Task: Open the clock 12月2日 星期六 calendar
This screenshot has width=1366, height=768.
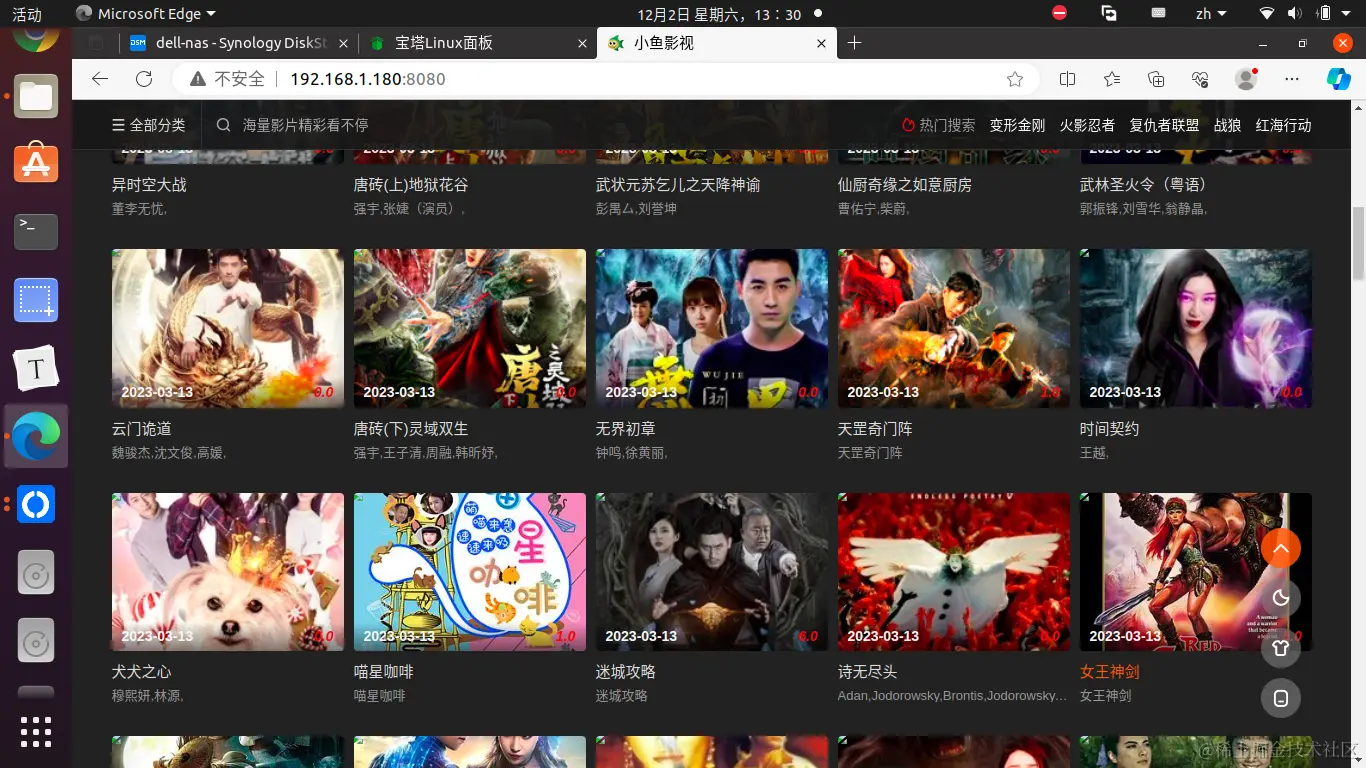Action: [719, 14]
